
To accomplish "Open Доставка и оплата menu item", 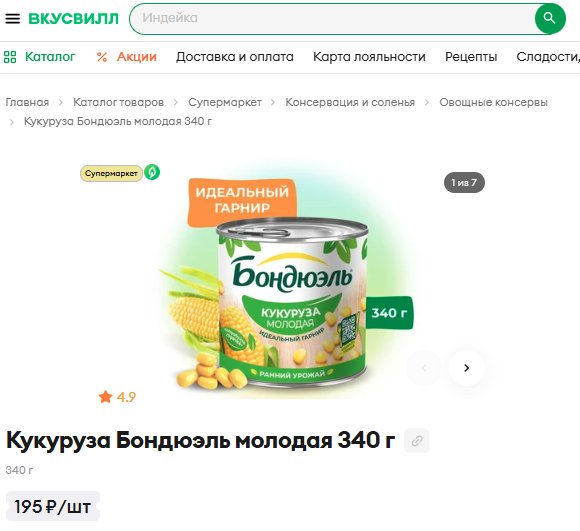I will point(235,57).
